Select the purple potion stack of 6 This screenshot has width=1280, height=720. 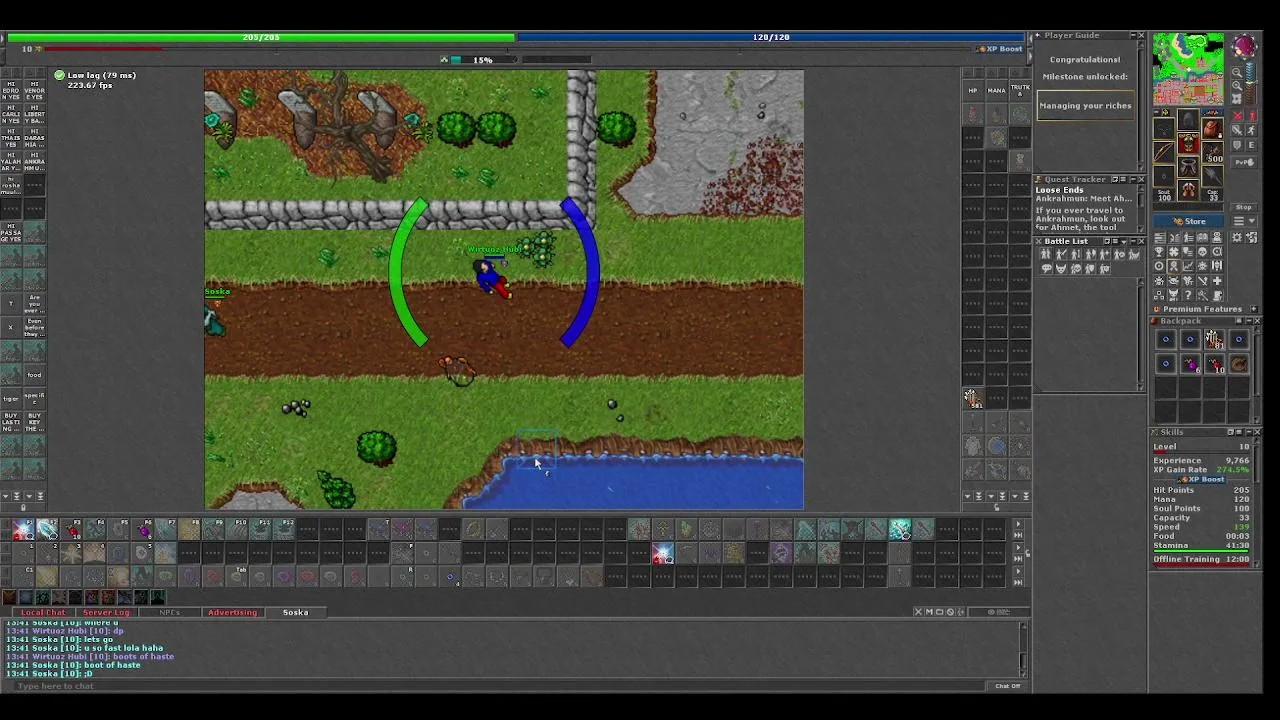[x=1190, y=364]
